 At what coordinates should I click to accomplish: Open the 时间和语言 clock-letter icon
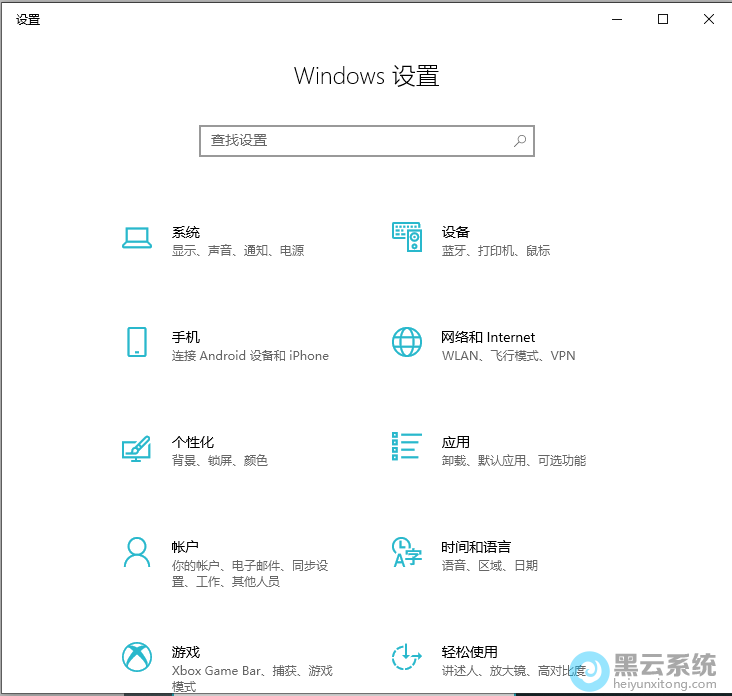click(407, 552)
